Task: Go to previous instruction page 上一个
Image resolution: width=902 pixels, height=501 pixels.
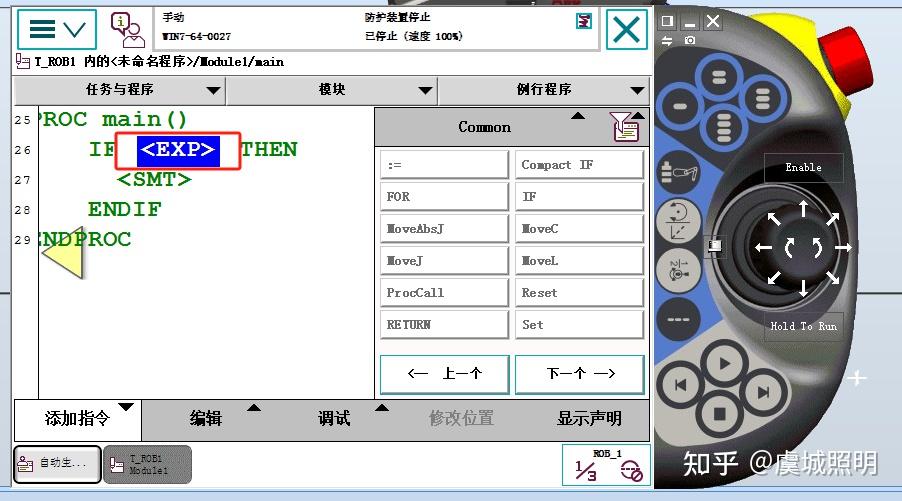Action: click(444, 374)
